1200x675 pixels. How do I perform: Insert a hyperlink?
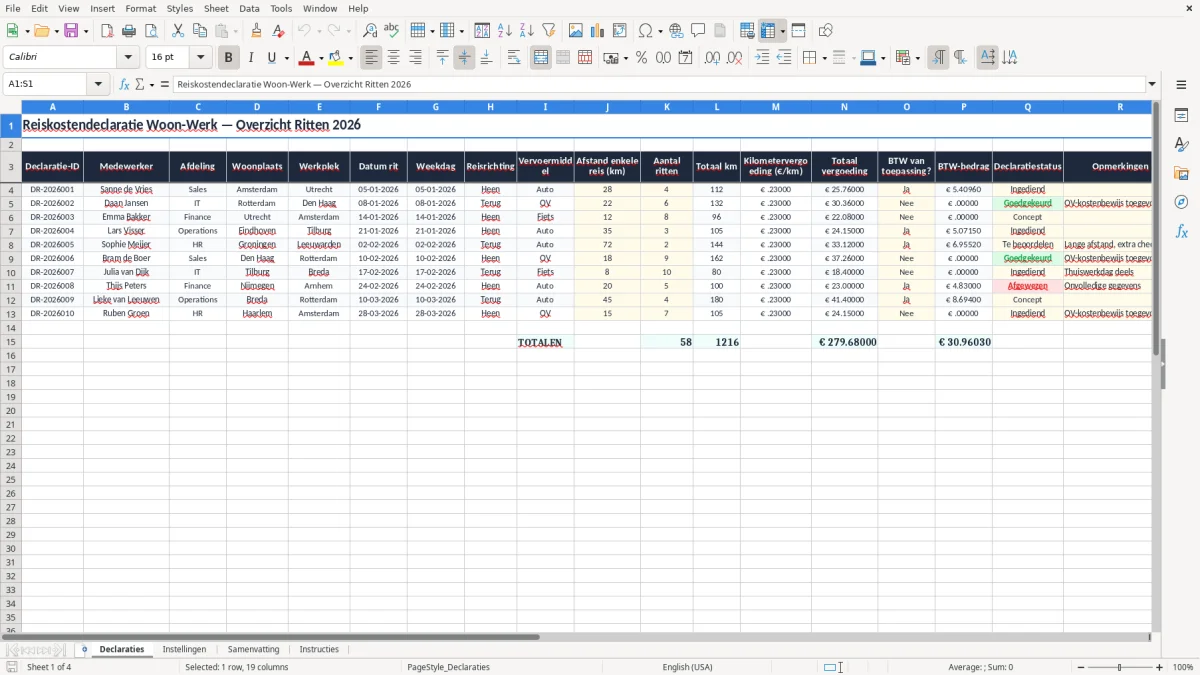(676, 31)
